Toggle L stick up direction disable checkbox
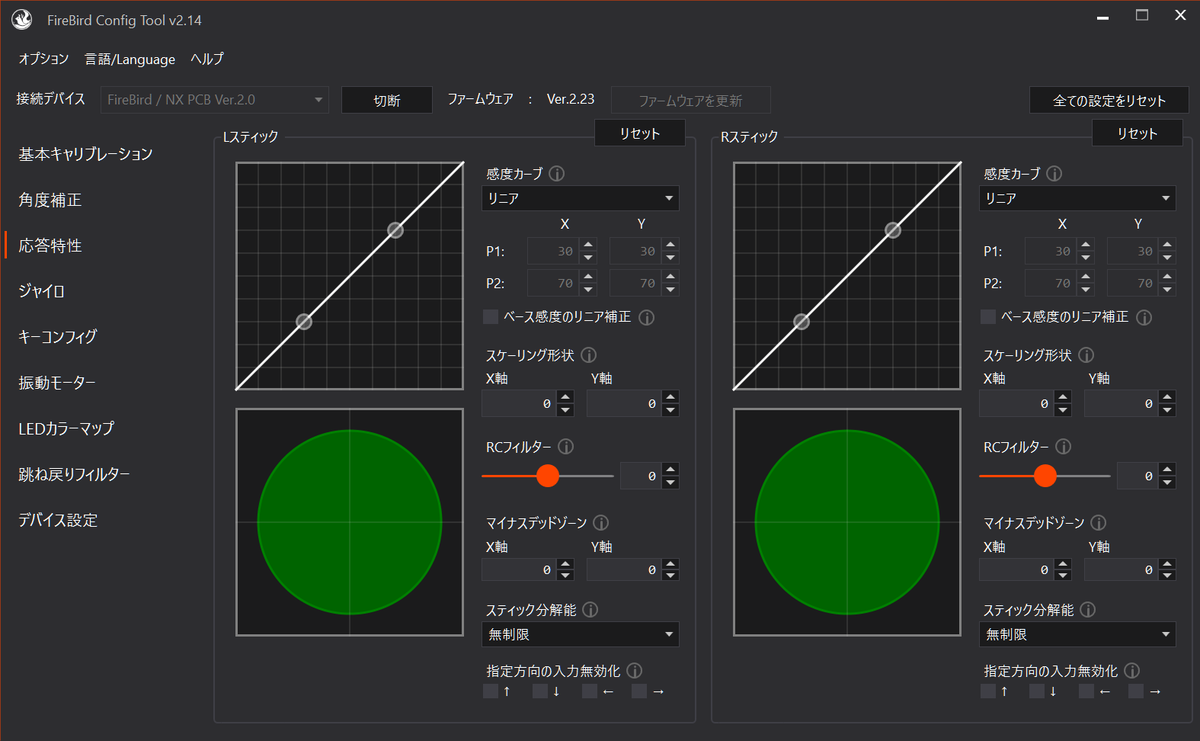Screen dimensions: 1200x741 (490, 691)
